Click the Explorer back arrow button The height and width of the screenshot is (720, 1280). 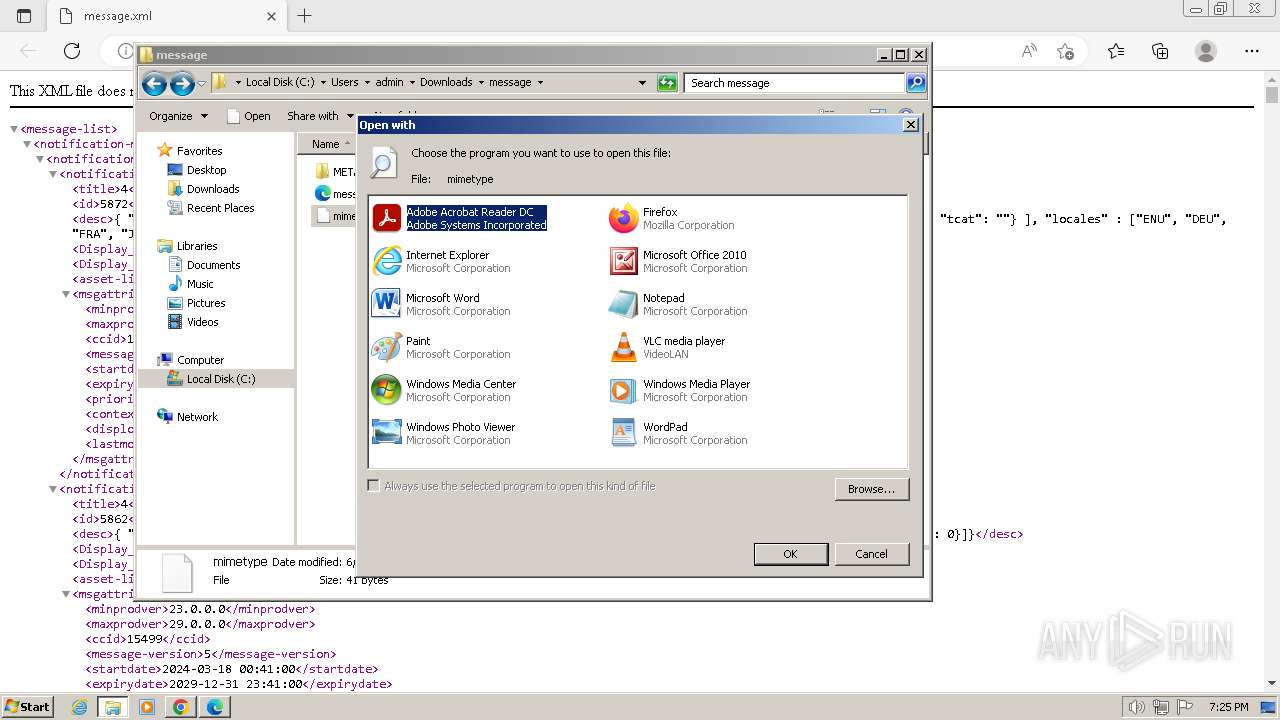[x=154, y=84]
